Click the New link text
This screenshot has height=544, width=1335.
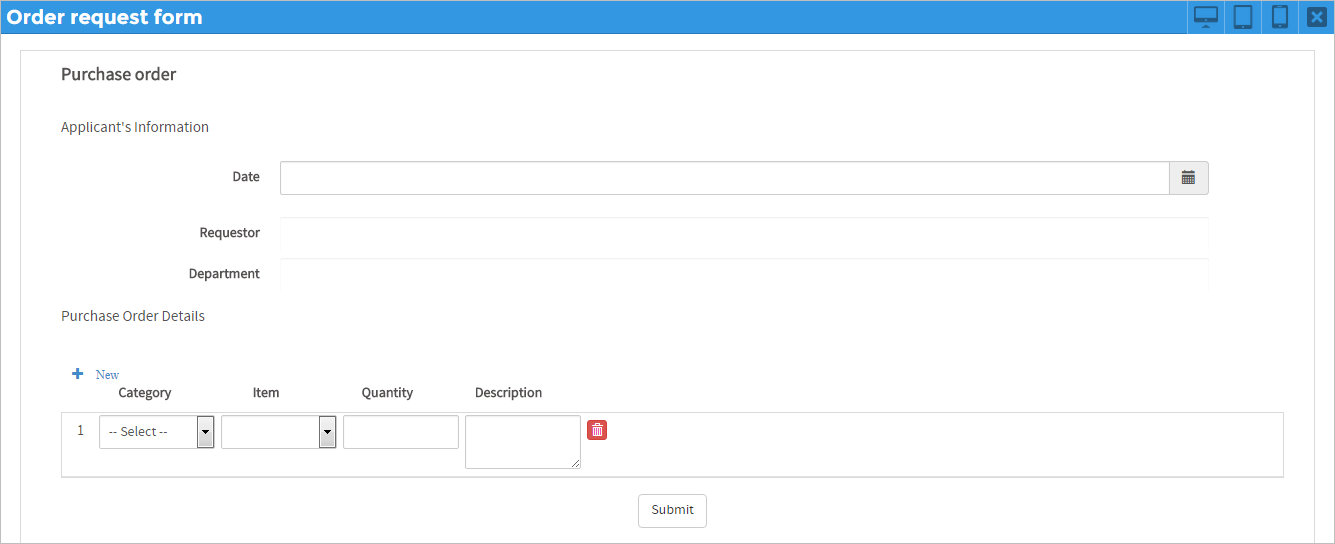coord(107,375)
